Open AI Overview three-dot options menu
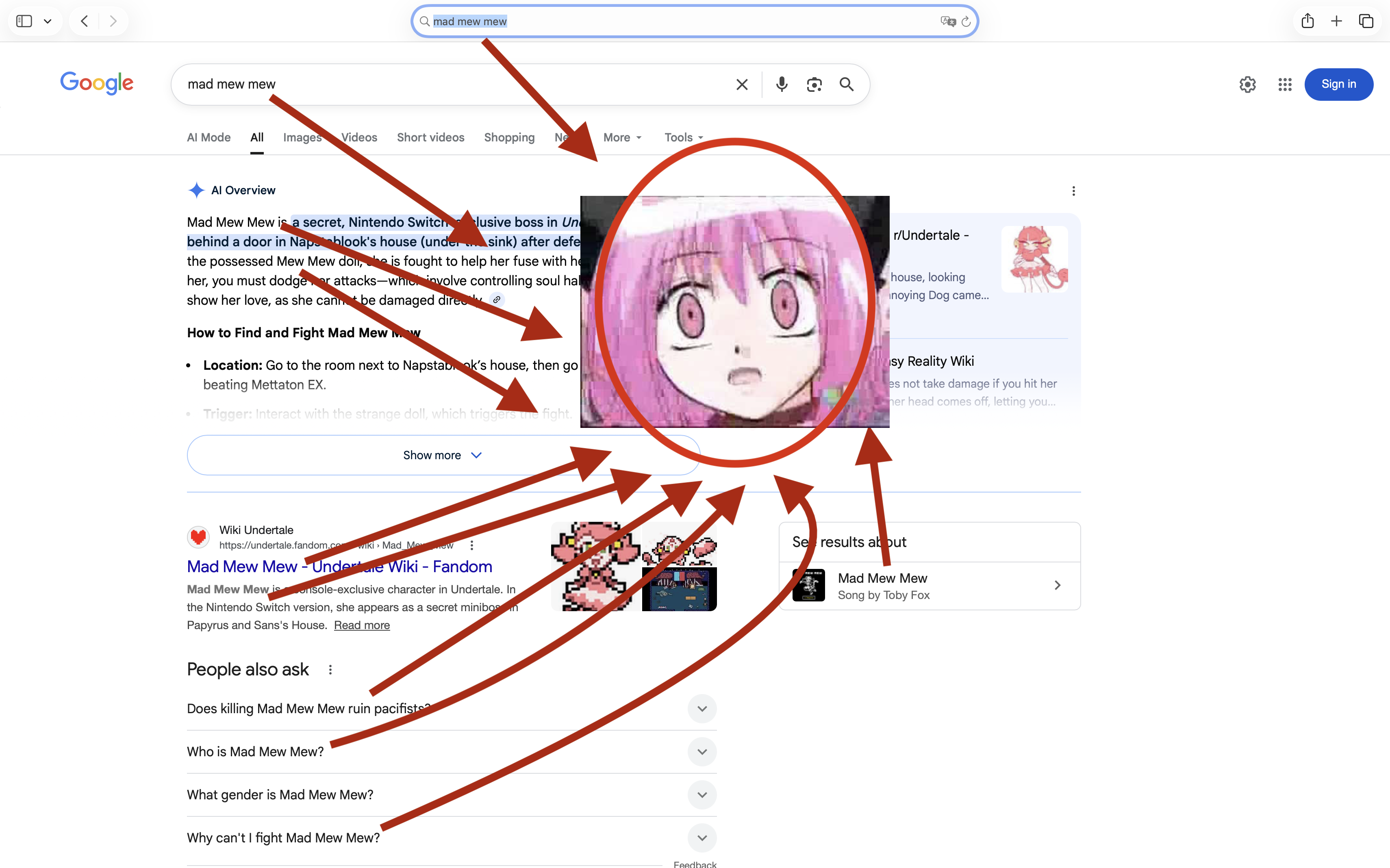This screenshot has width=1390, height=868. tap(1073, 191)
